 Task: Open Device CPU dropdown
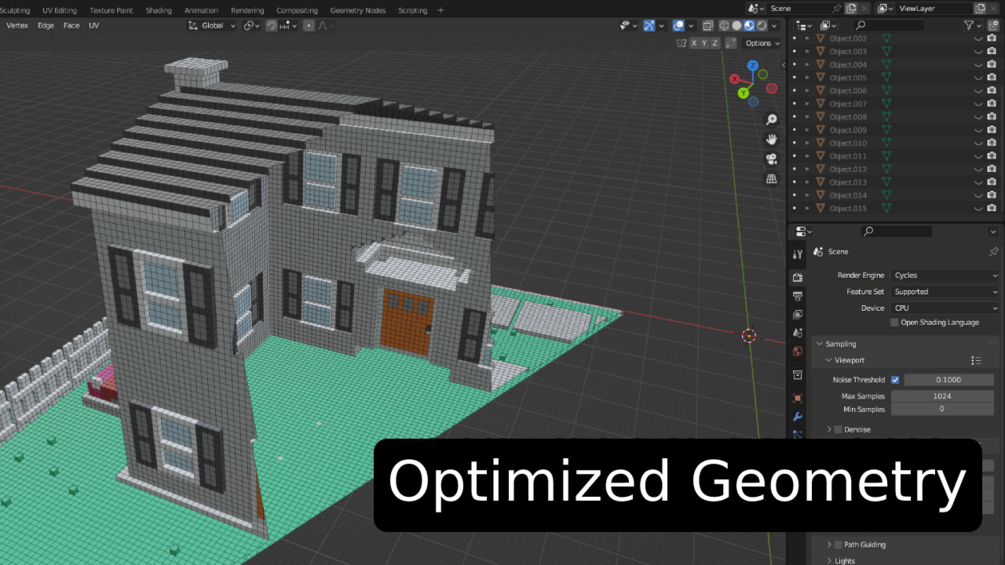945,308
